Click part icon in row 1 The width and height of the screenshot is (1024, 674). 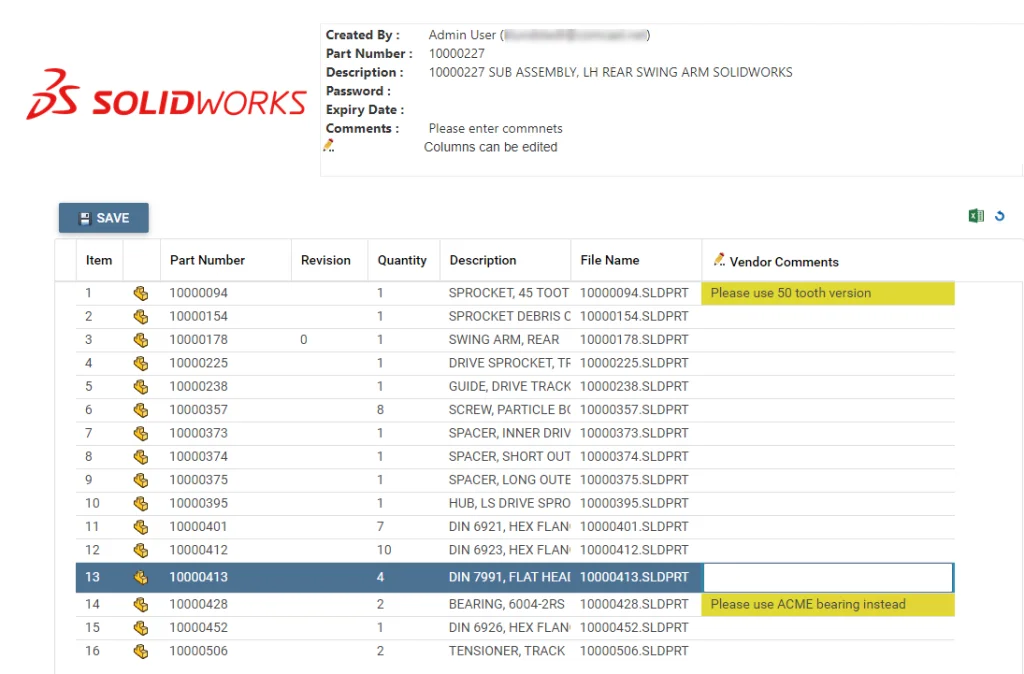click(141, 293)
